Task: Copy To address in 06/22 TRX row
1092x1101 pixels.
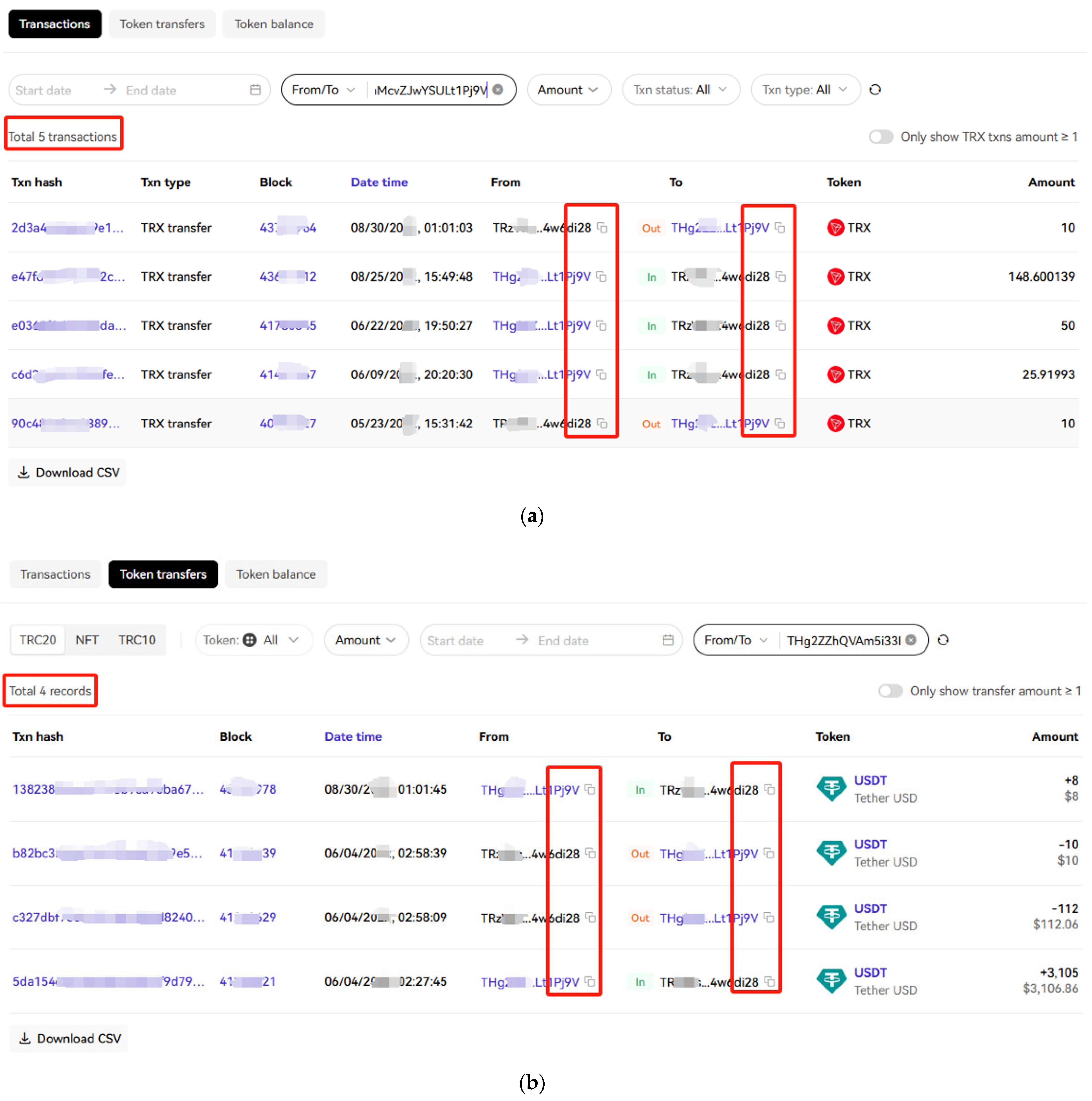Action: click(x=781, y=326)
